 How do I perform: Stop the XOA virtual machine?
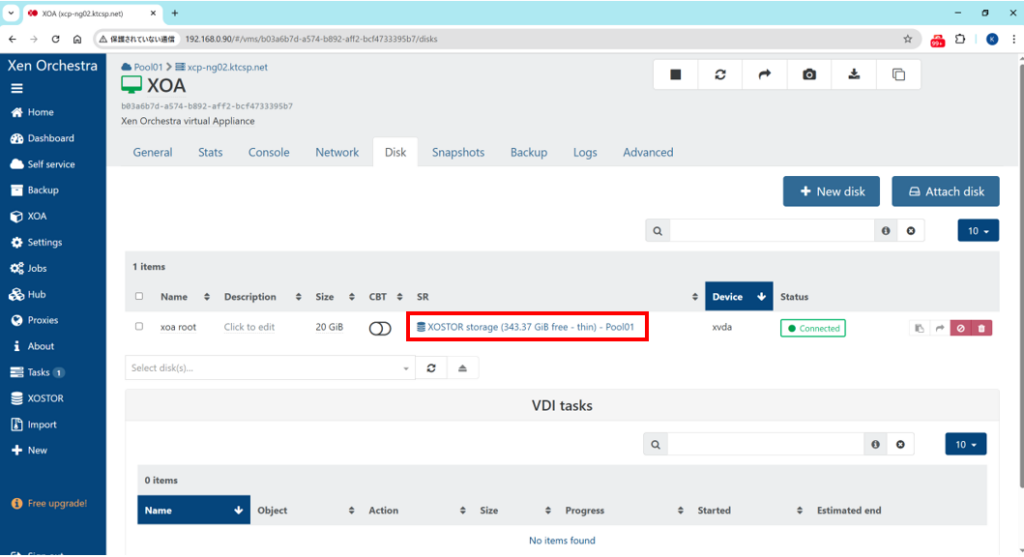coord(675,75)
